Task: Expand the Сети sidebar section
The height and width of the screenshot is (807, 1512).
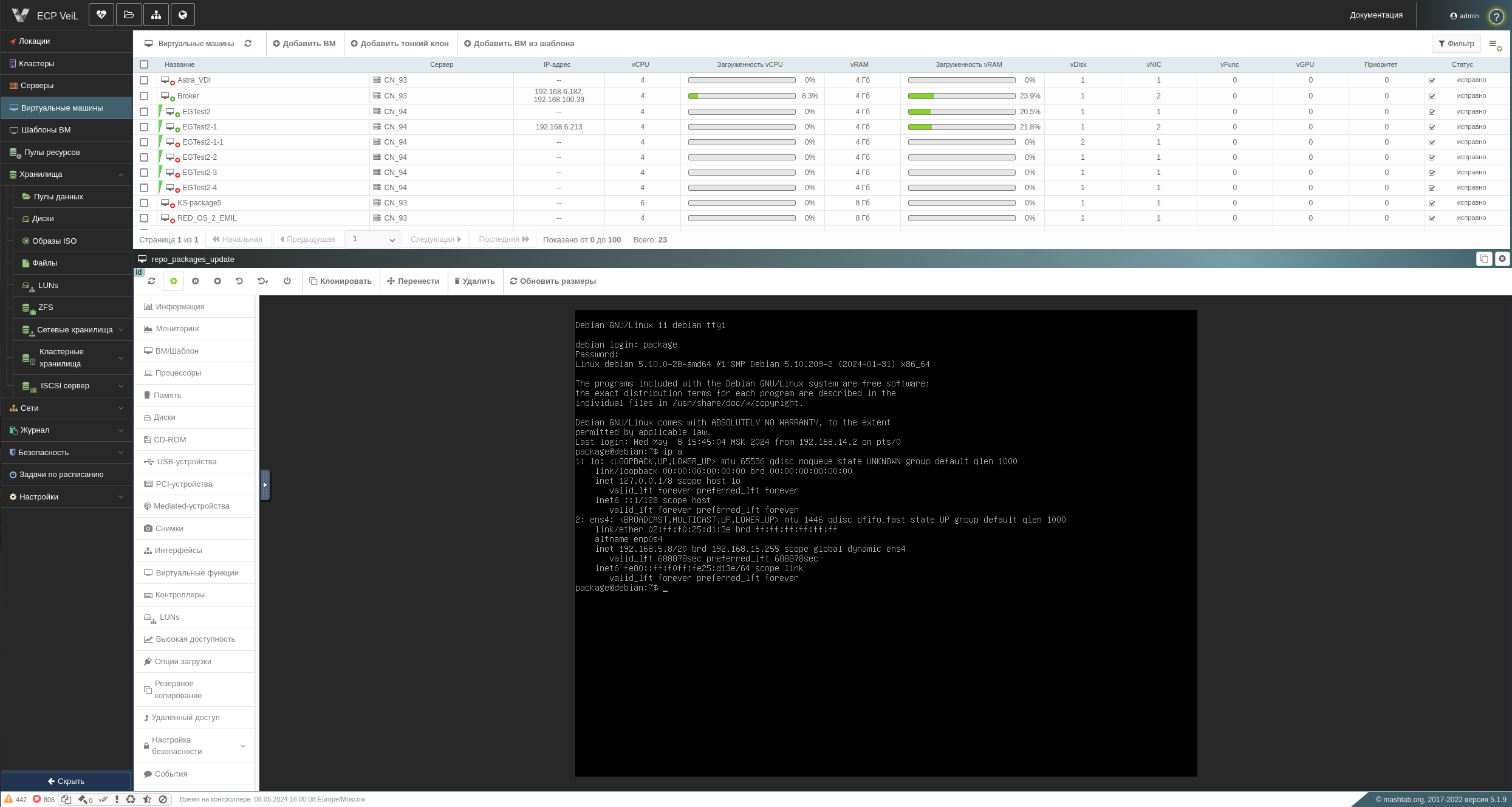Action: (66, 408)
